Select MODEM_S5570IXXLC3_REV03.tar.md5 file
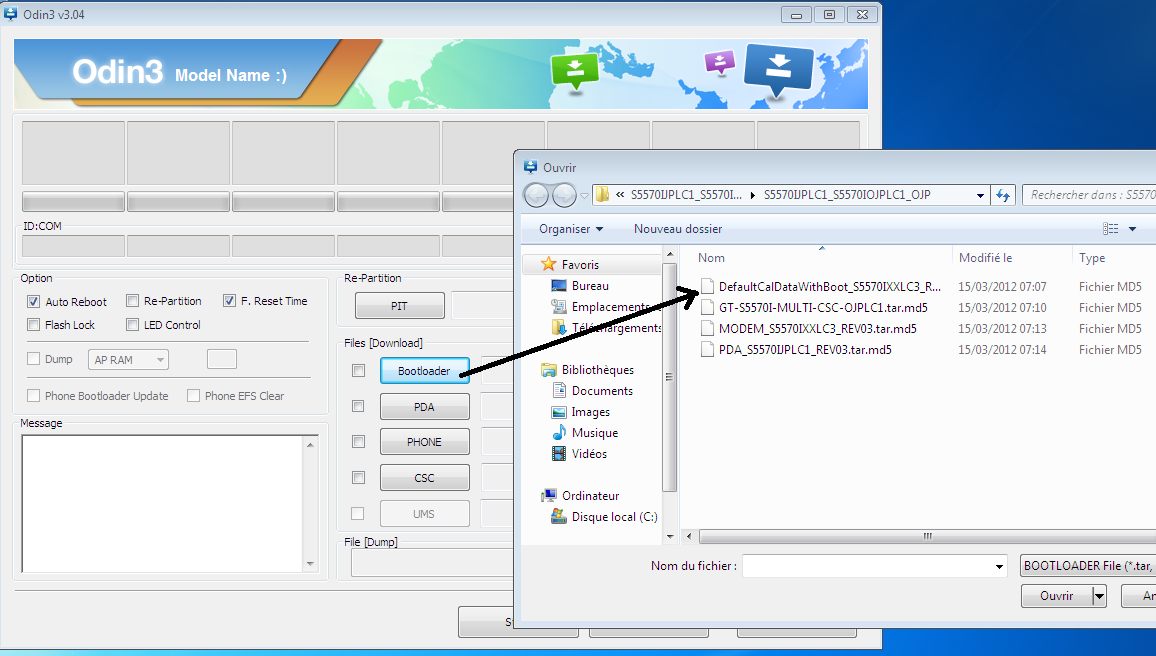The image size is (1156, 656). pos(818,329)
